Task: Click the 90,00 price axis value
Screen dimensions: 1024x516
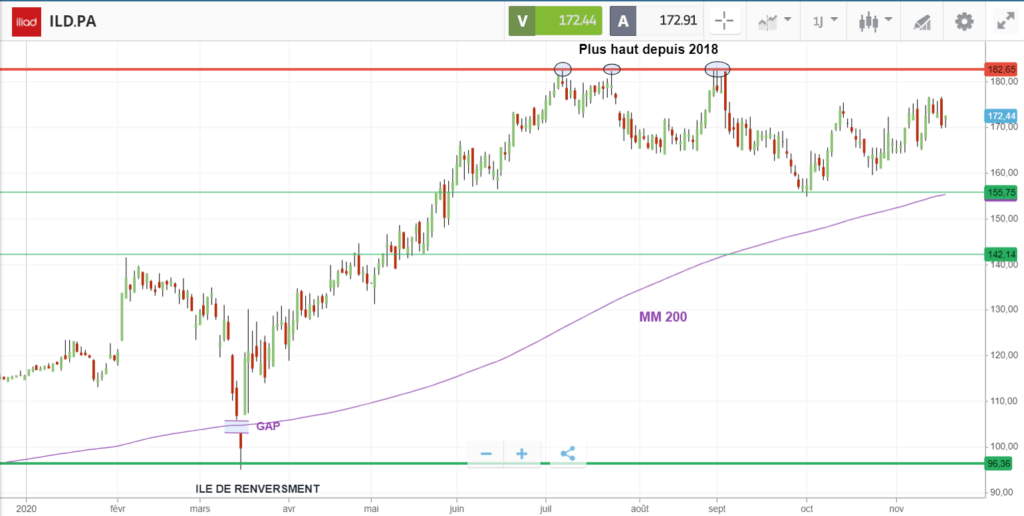Action: [1004, 492]
